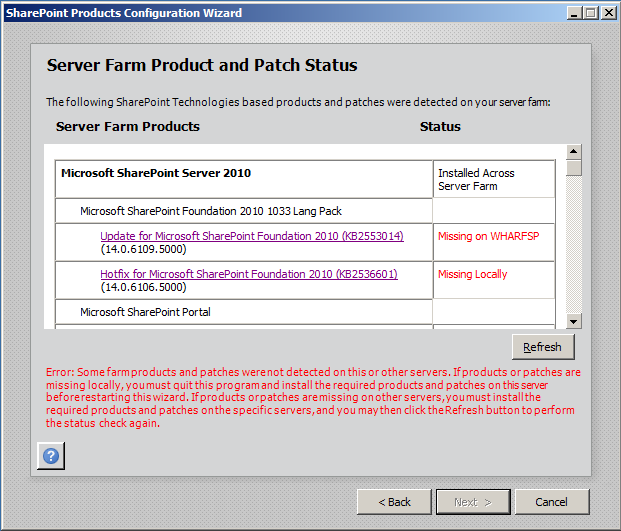Cancel the configuration wizard
This screenshot has width=621, height=531.
point(551,501)
